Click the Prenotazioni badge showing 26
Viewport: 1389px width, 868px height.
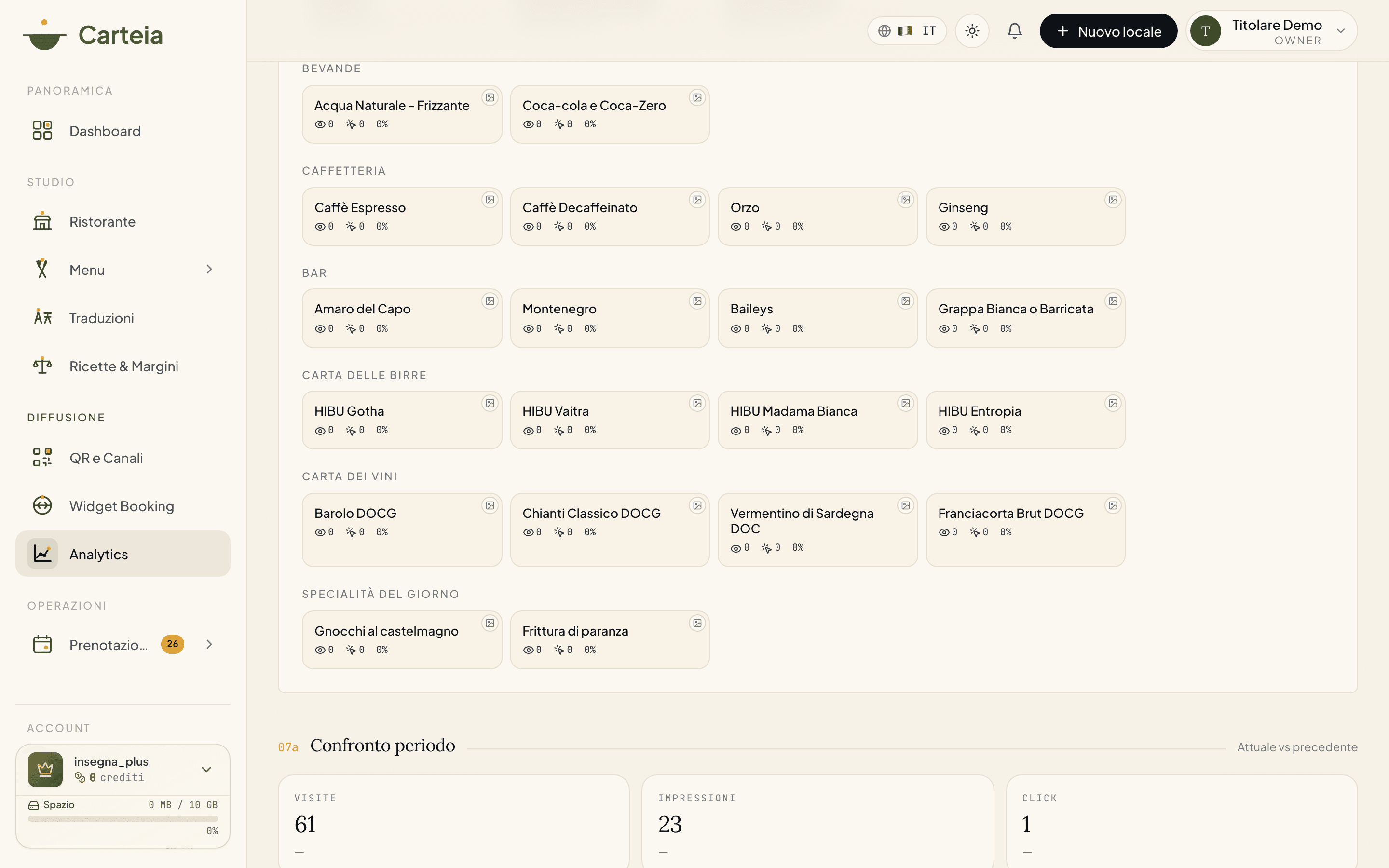click(x=172, y=644)
